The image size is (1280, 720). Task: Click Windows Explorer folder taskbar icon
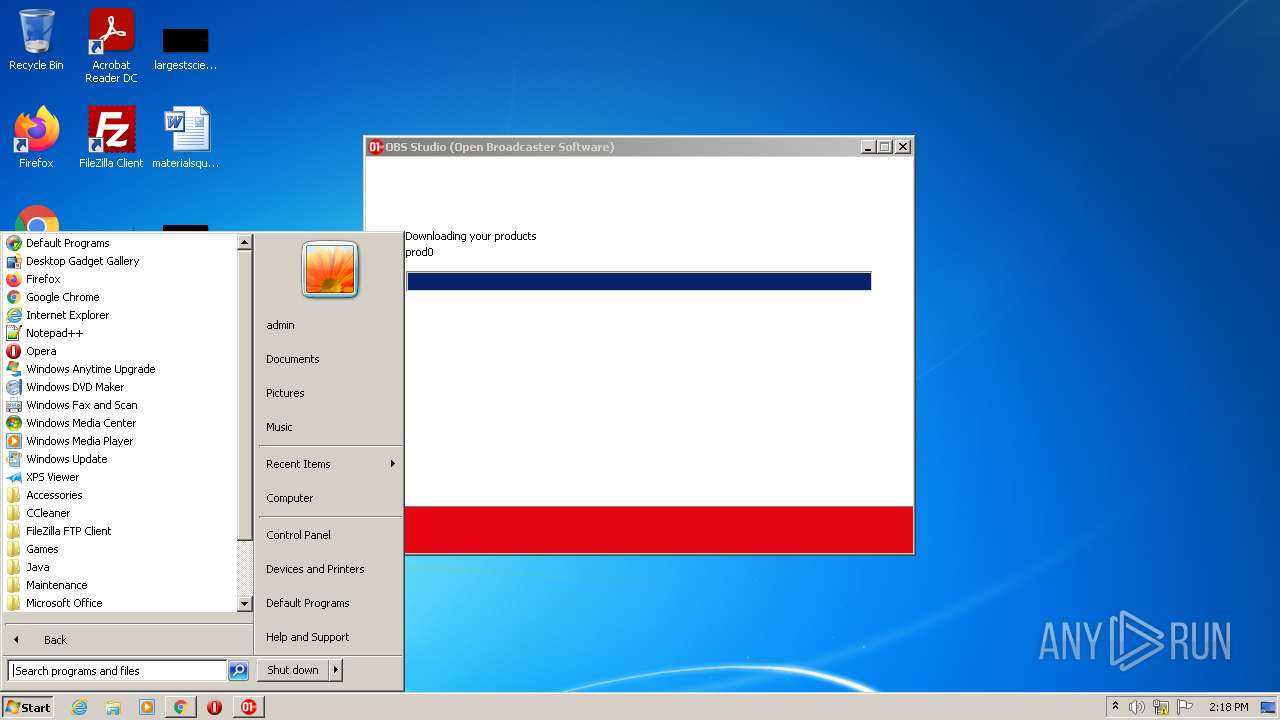[113, 707]
